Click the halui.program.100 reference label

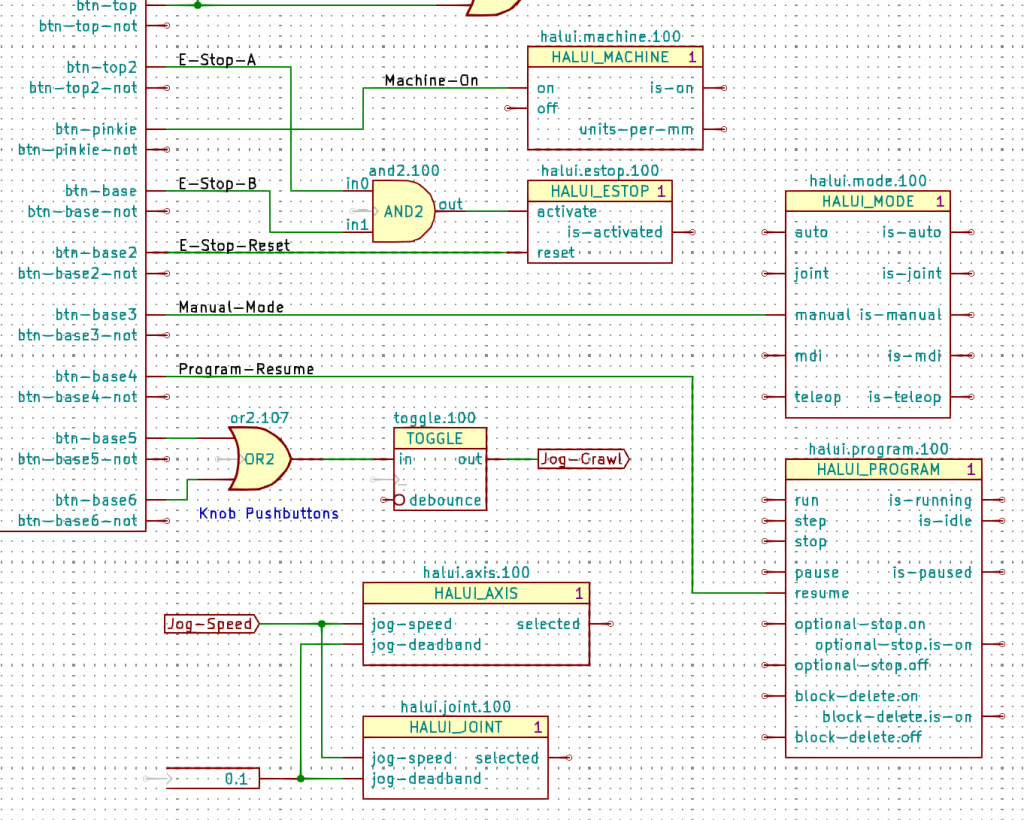coord(879,448)
